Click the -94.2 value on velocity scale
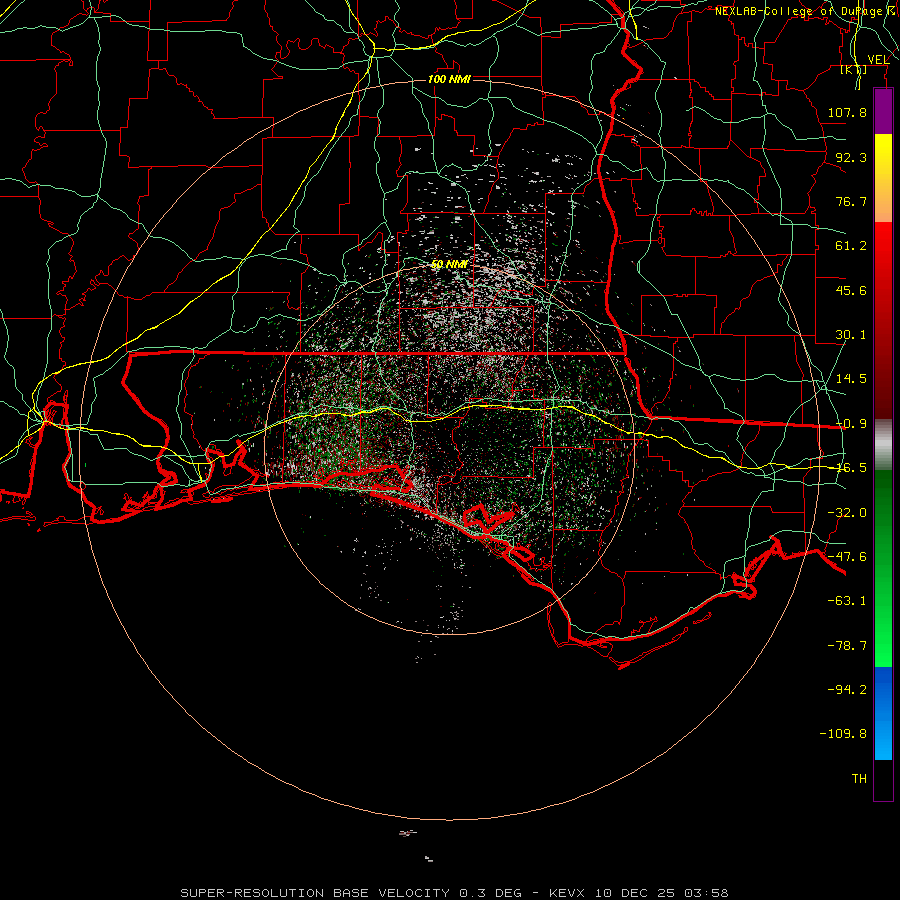This screenshot has width=900, height=900. (847, 690)
